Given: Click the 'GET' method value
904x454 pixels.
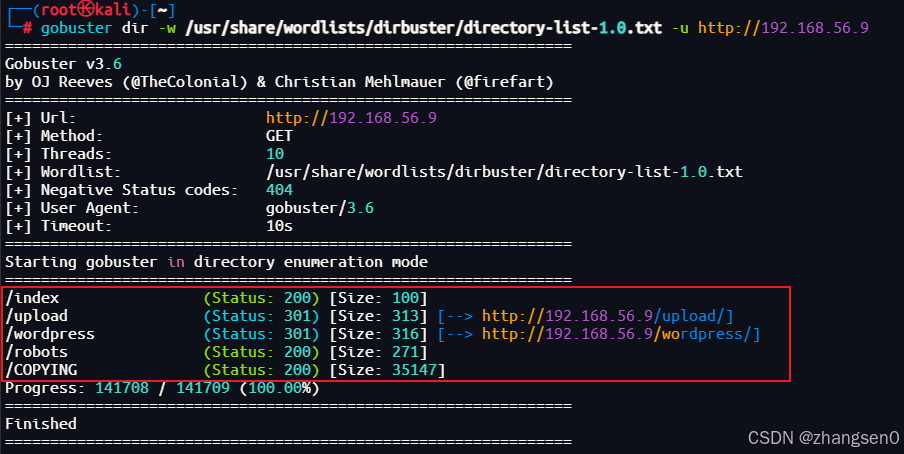Looking at the screenshot, I should click(x=279, y=136).
